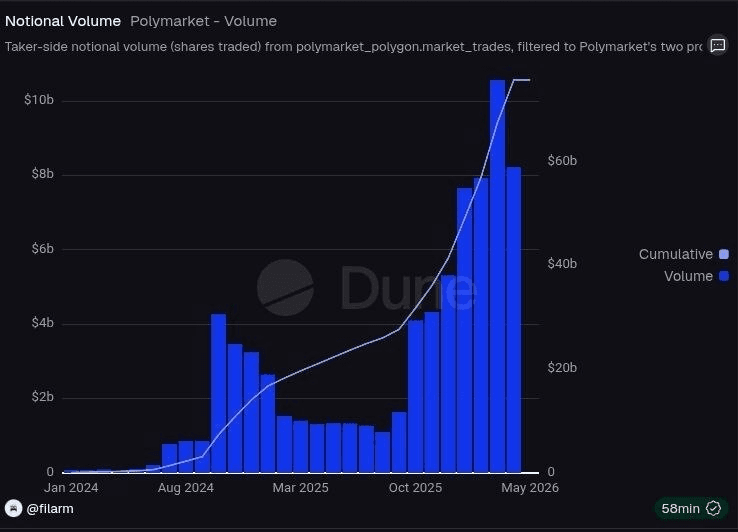Click the $6b y-axis label

pos(42,249)
